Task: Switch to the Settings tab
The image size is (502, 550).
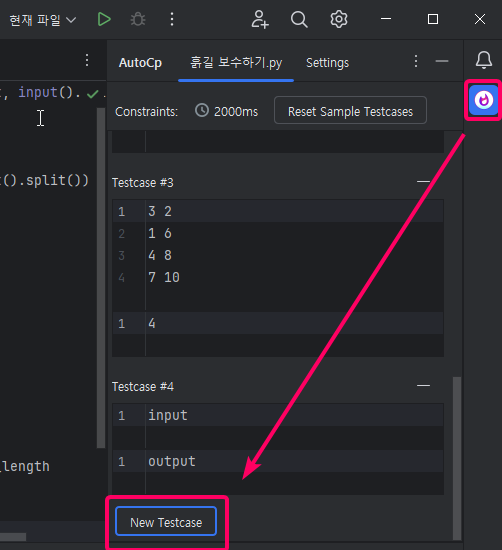Action: pos(328,63)
